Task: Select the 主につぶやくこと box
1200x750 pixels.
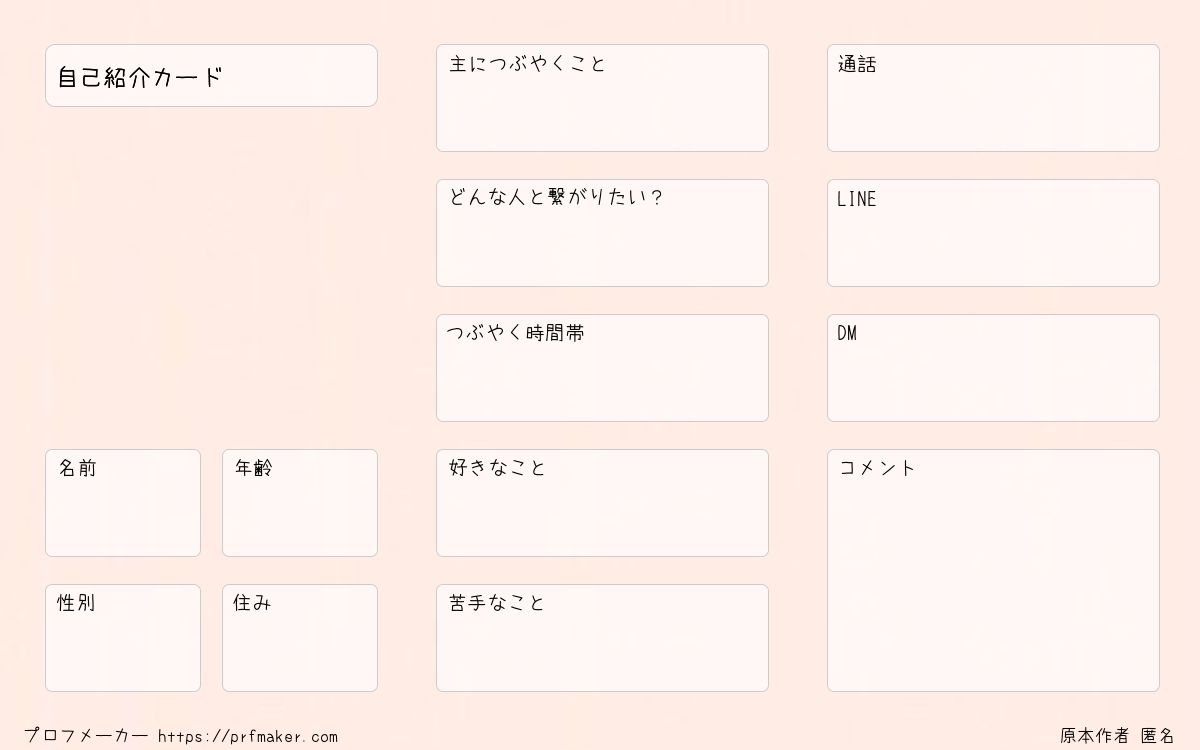Action: 602,98
